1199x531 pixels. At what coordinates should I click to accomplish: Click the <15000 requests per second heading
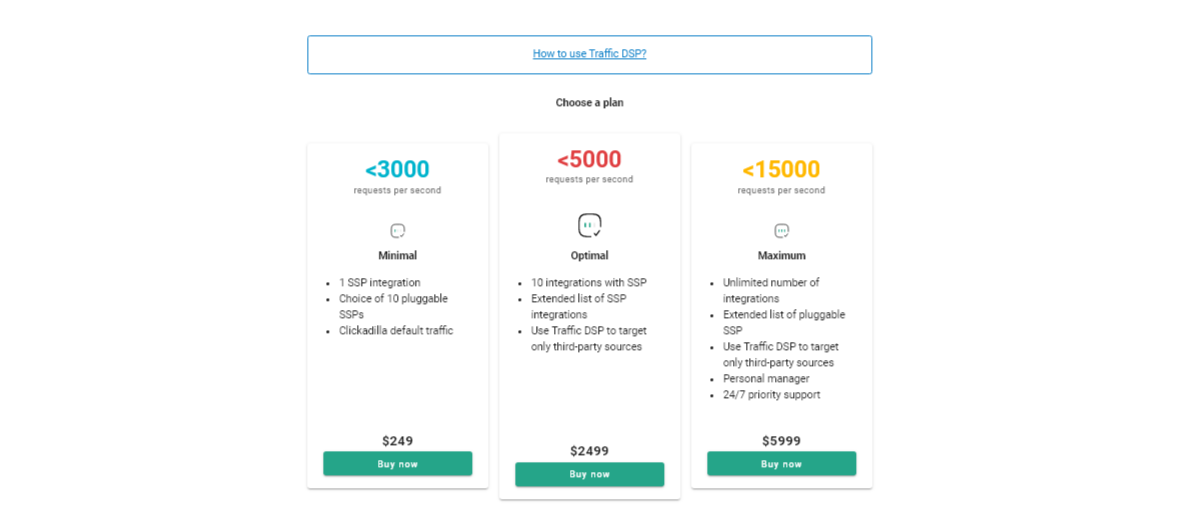(781, 170)
